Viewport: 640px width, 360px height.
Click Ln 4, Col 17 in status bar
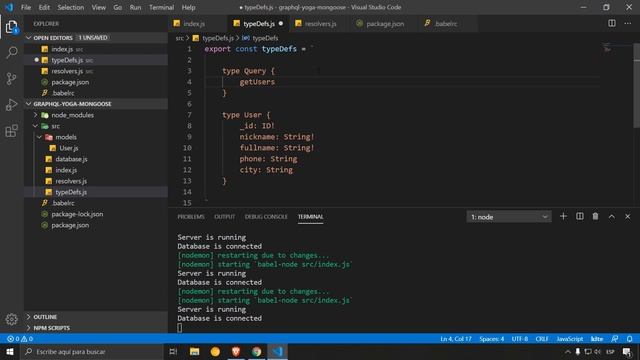pyautogui.click(x=456, y=339)
